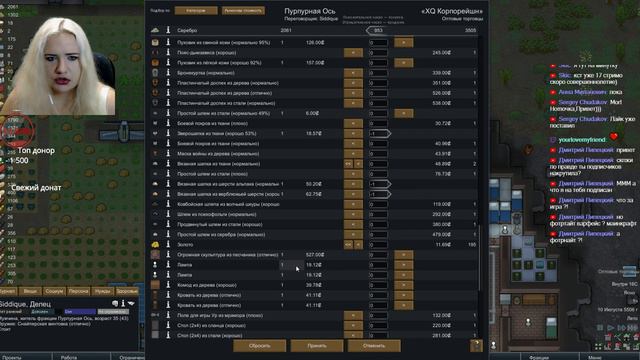Click the sellable-items icon beside Отменить
Image resolution: width=640 pixels, height=360 pixels.
pos(476,345)
